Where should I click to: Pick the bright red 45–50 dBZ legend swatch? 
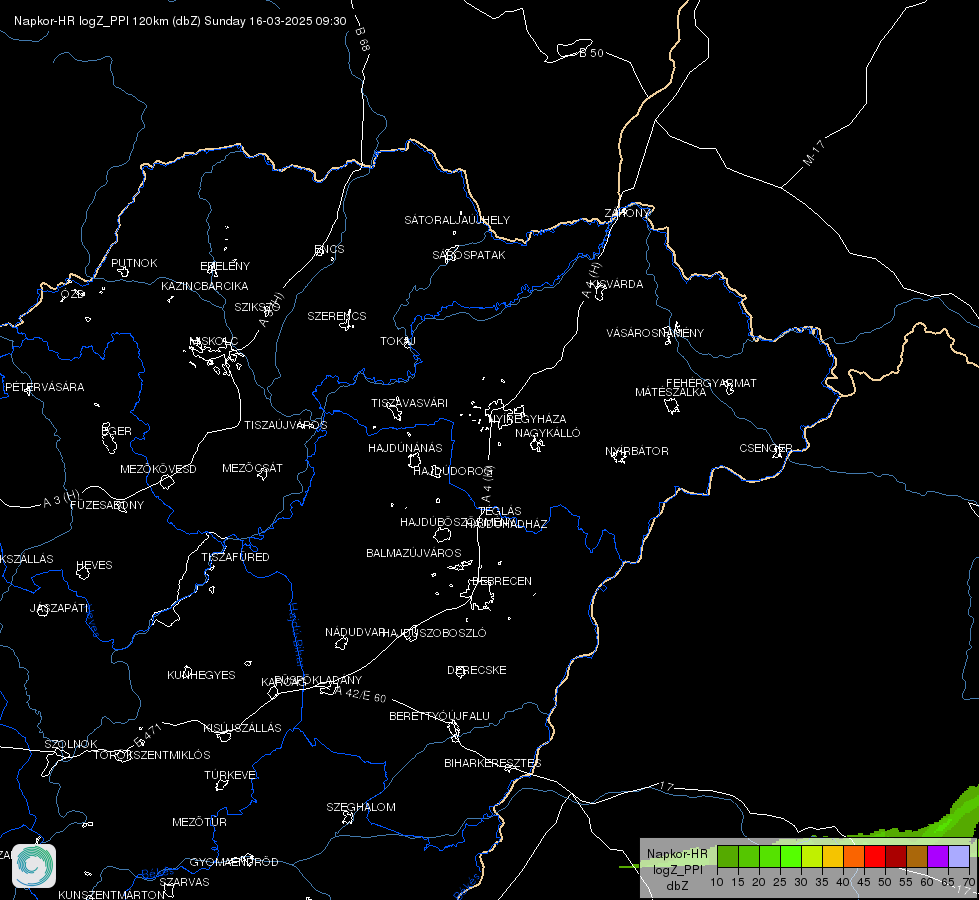[875, 857]
